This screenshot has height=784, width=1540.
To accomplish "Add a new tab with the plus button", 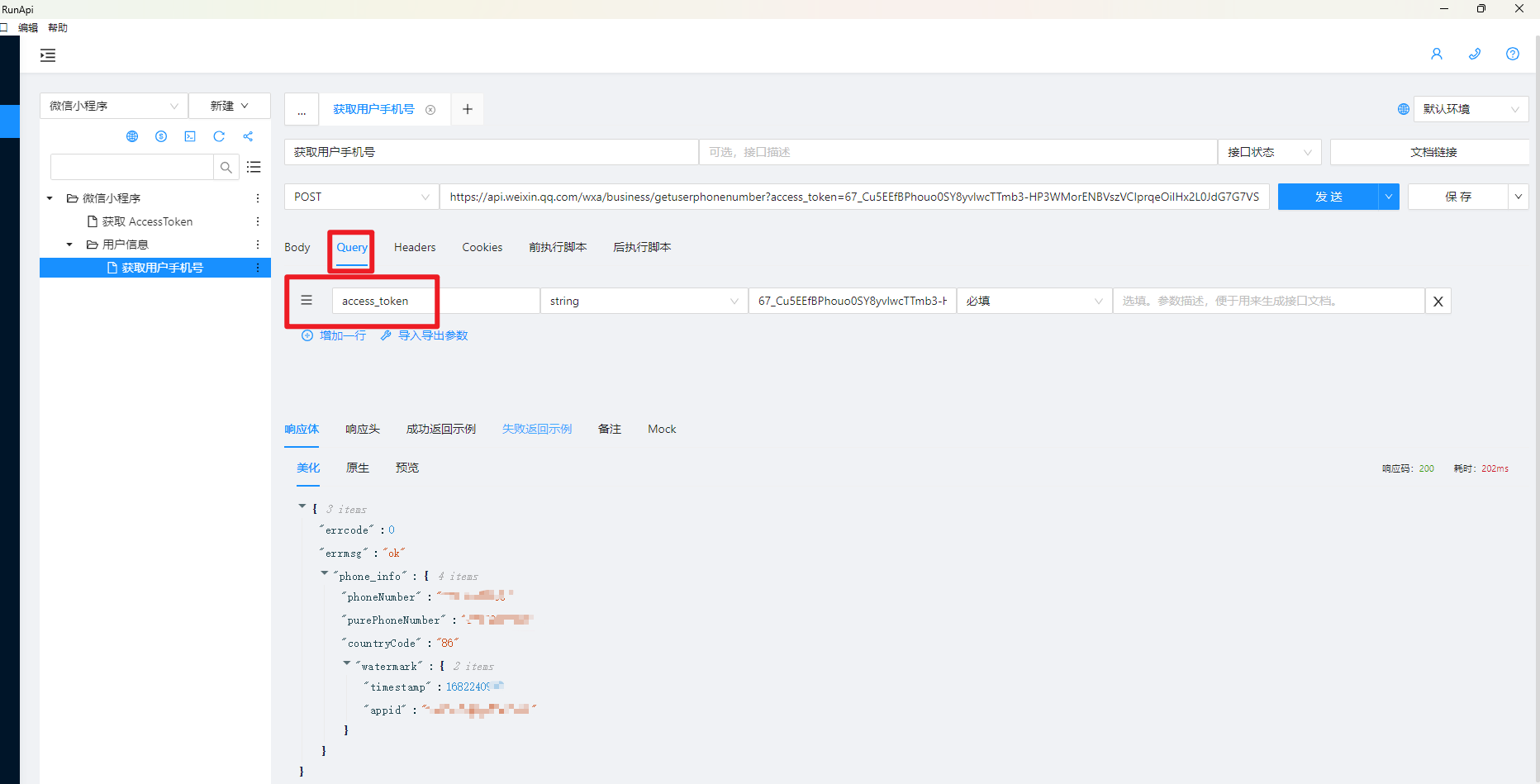I will (468, 109).
